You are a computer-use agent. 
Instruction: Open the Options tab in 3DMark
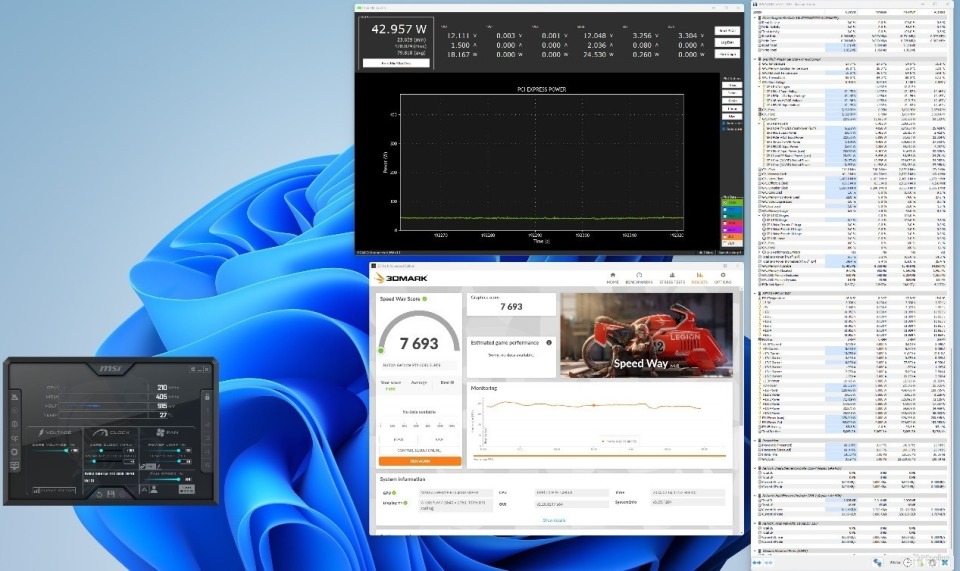tap(722, 278)
